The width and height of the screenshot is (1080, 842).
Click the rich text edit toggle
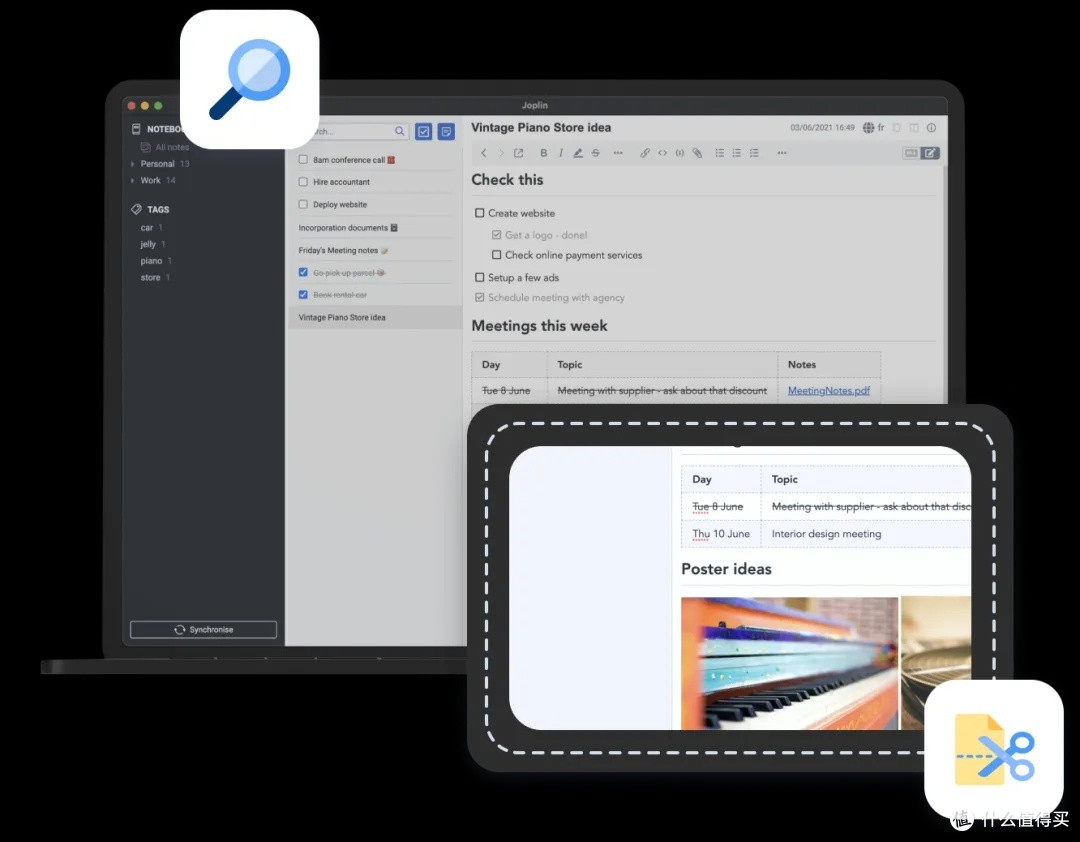[x=930, y=153]
